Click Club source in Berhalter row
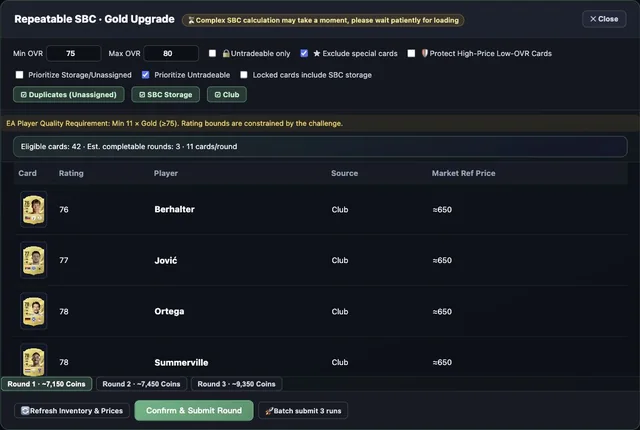 click(x=340, y=209)
